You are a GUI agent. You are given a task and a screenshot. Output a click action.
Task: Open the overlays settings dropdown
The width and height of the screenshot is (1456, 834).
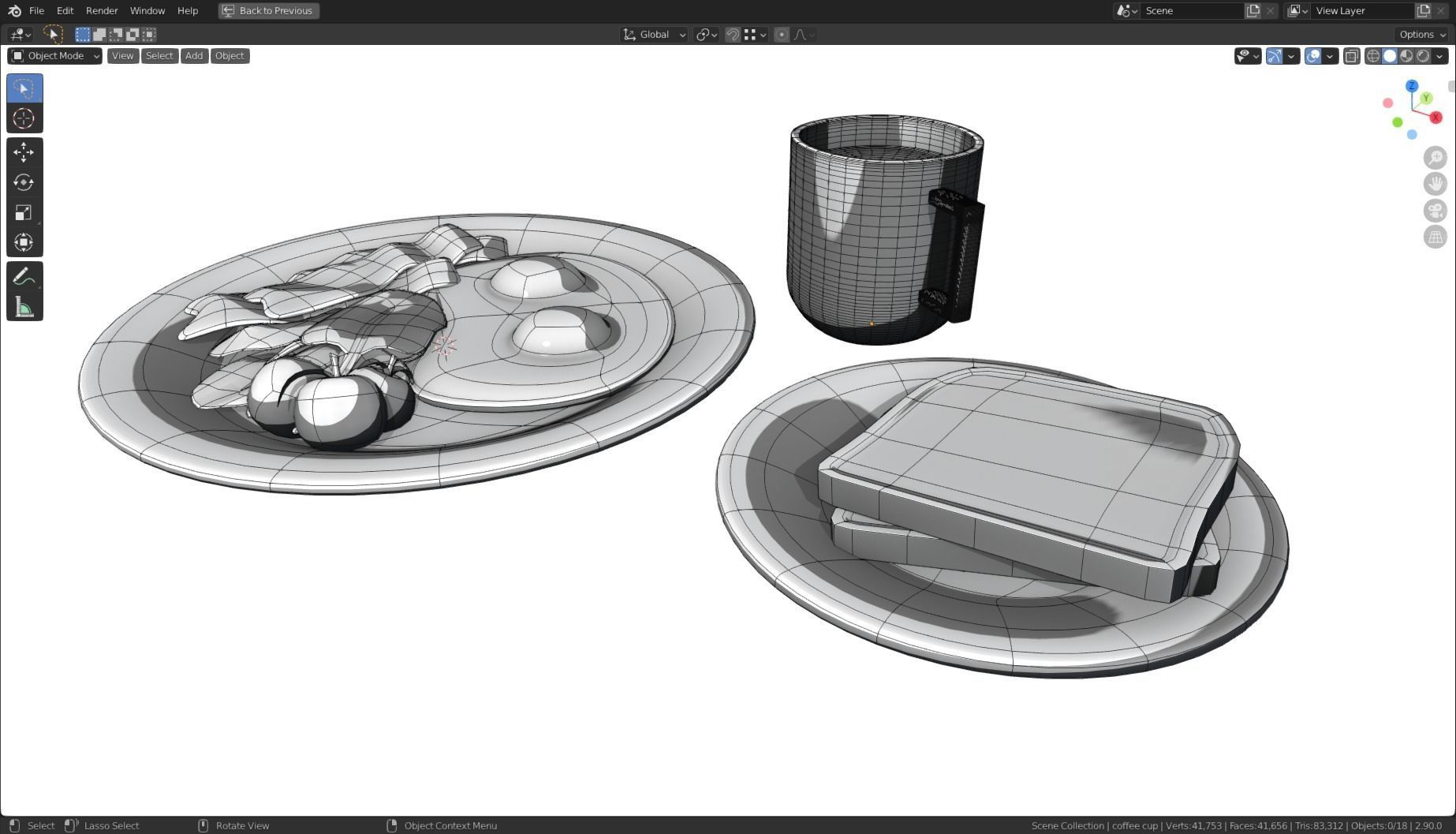1331,56
